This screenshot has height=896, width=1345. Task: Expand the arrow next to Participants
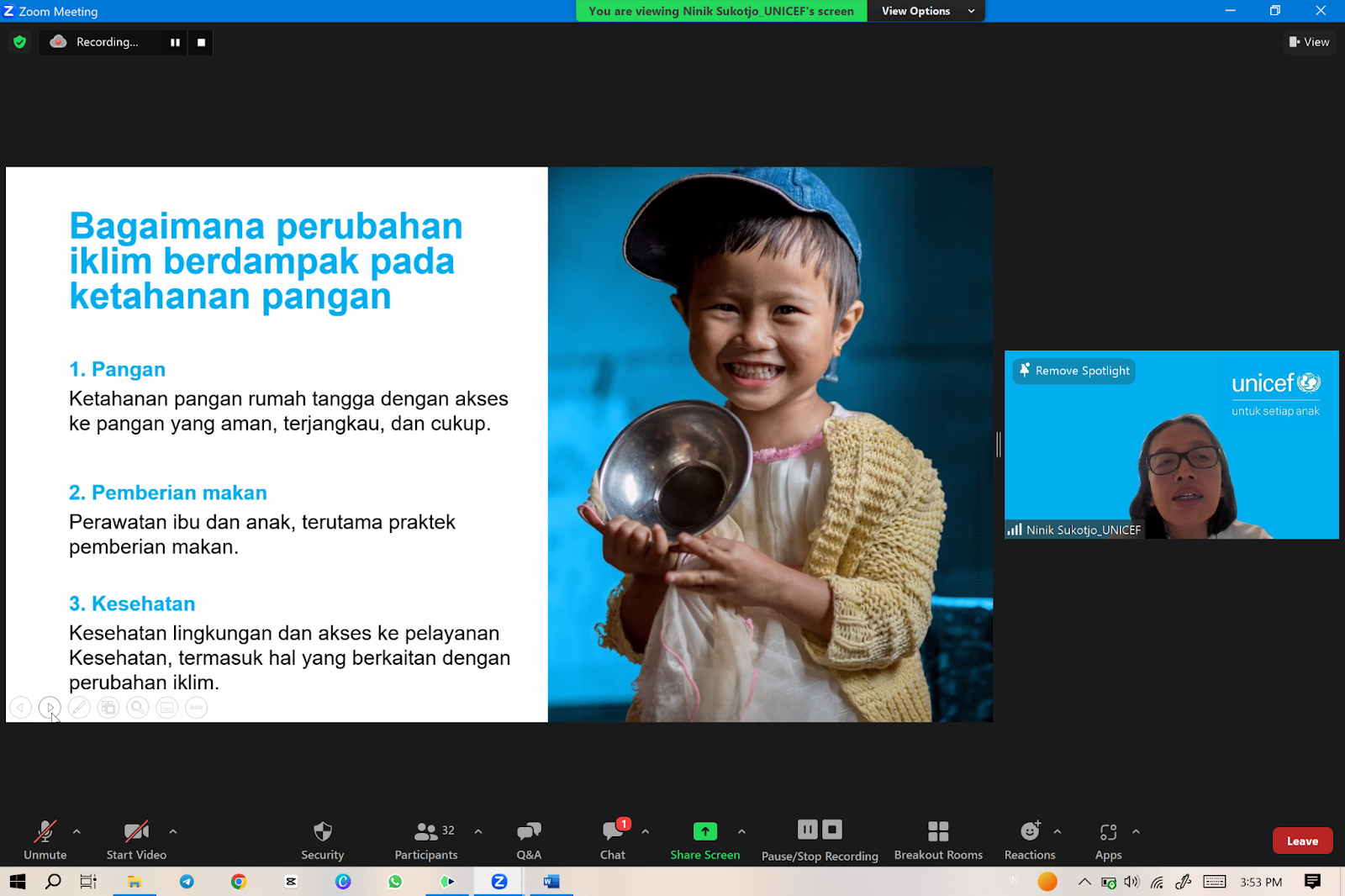pyautogui.click(x=478, y=831)
